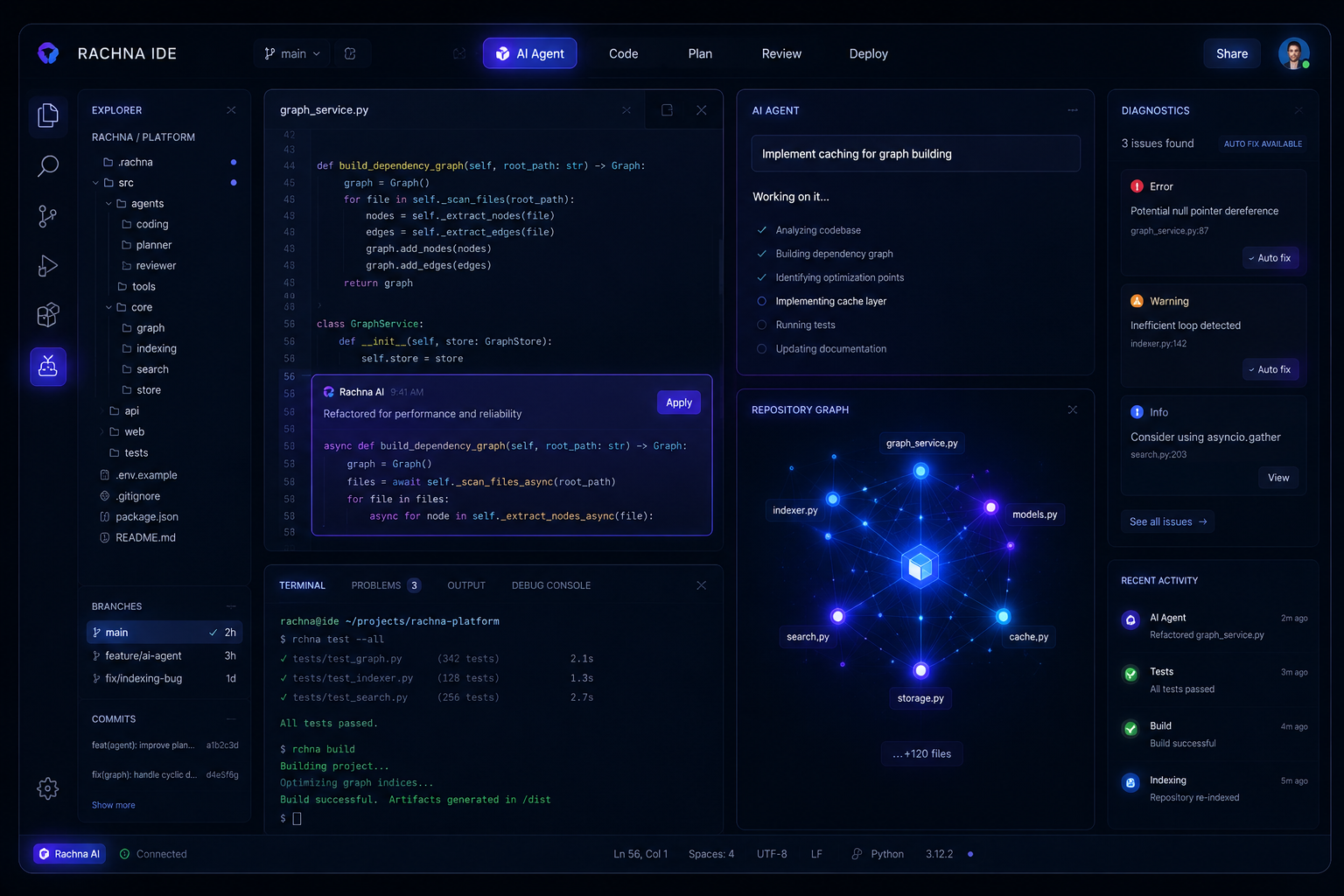Collapse the src folder
The image size is (1344, 896).
point(95,183)
